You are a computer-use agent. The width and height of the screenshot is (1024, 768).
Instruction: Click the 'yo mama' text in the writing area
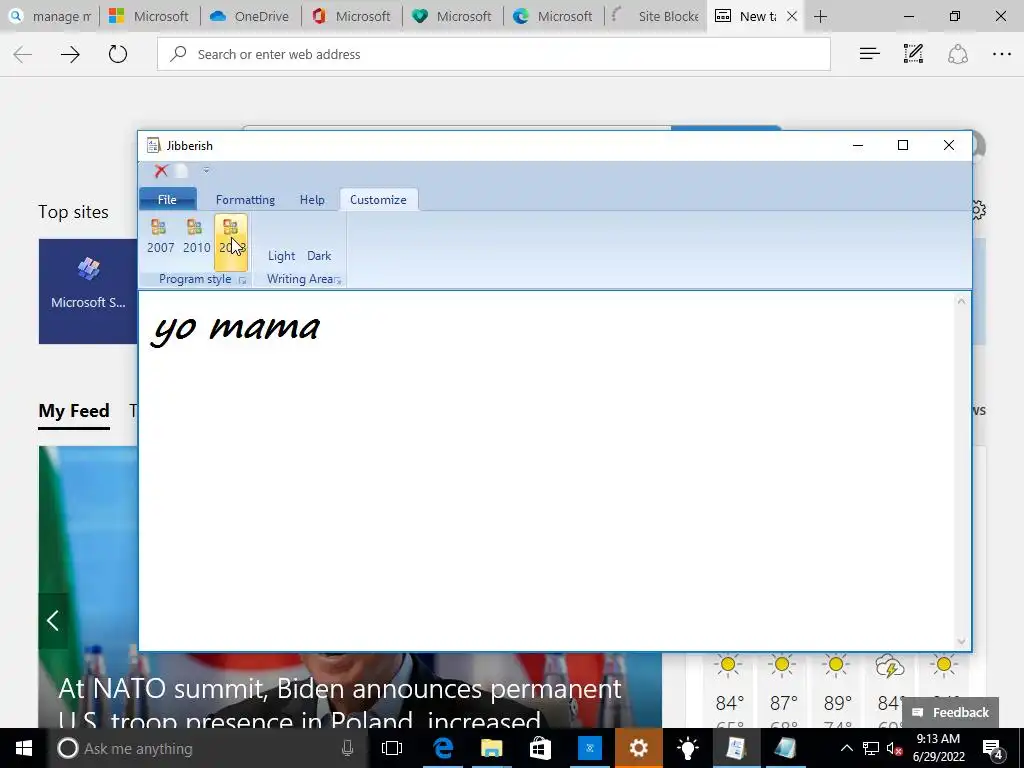[236, 328]
